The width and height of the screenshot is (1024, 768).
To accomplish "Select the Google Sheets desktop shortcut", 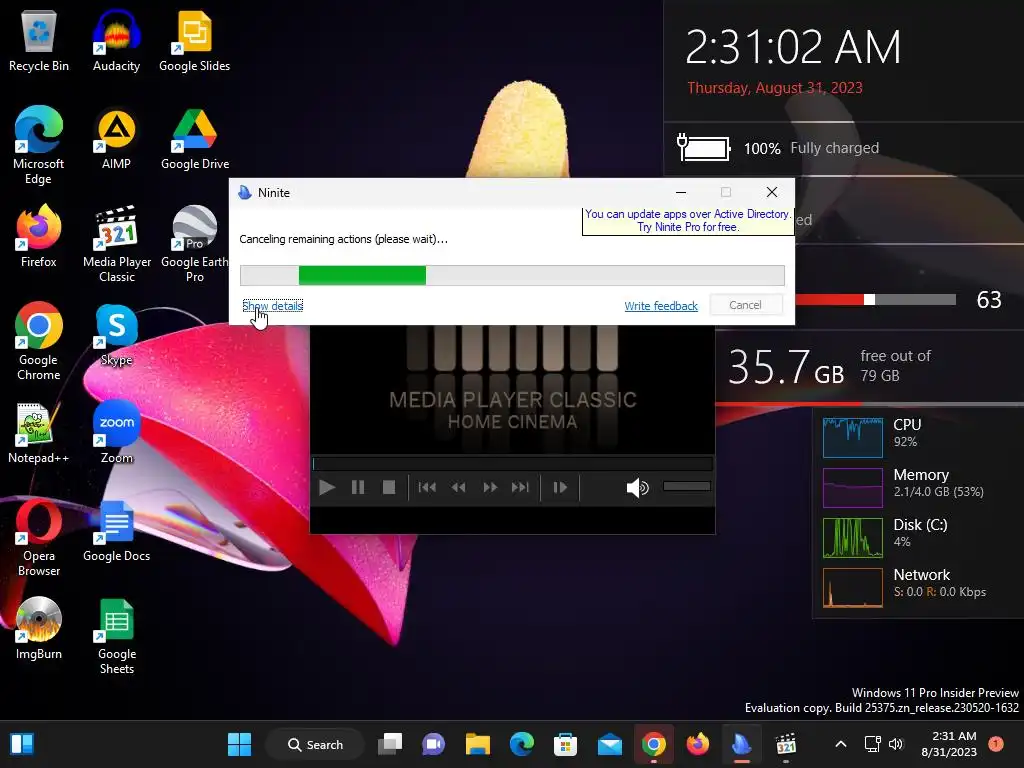I will click(x=117, y=635).
